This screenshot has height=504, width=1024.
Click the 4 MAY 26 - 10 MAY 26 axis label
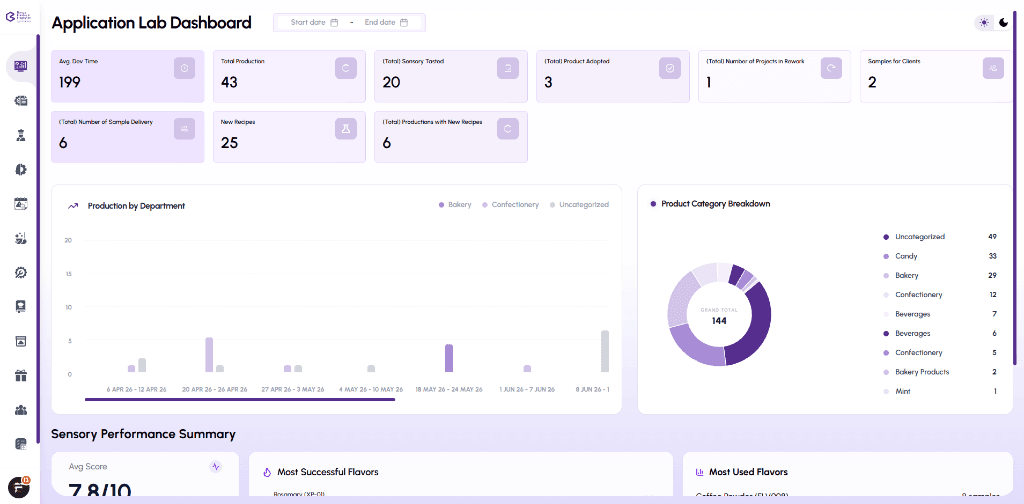point(371,390)
